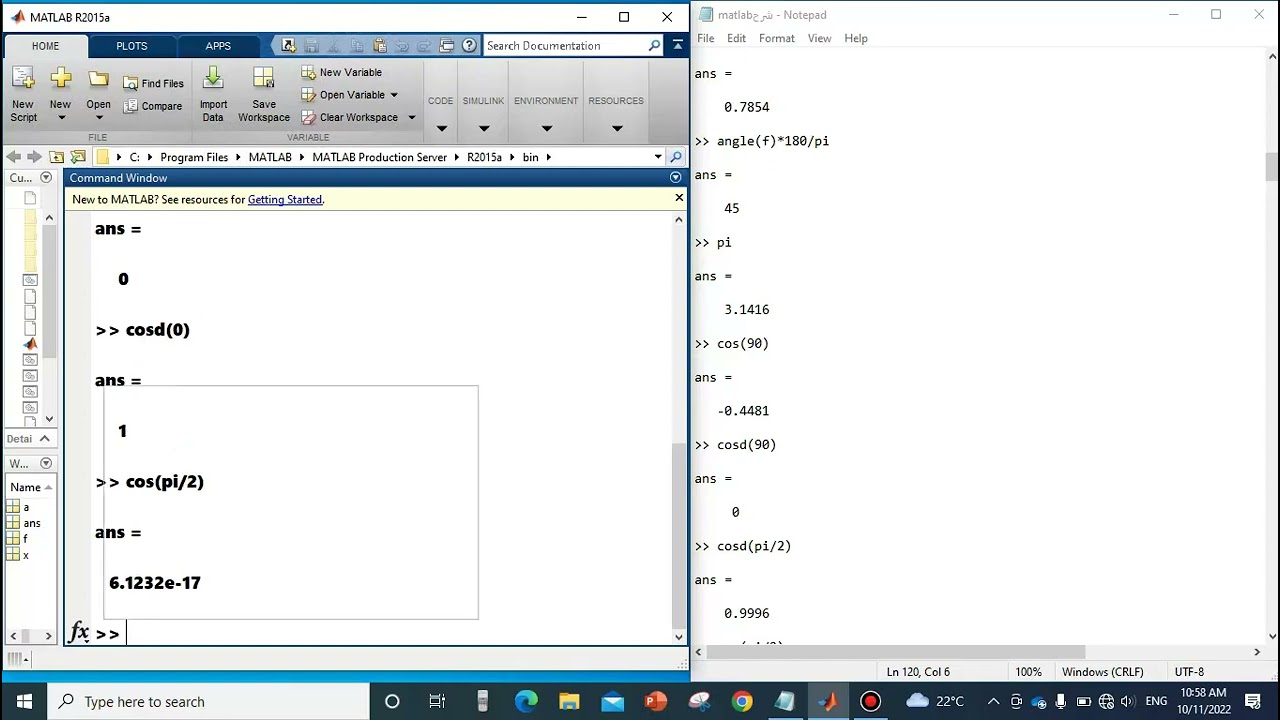The height and width of the screenshot is (720, 1280).
Task: Click the up one level folder icon
Action: [57, 157]
